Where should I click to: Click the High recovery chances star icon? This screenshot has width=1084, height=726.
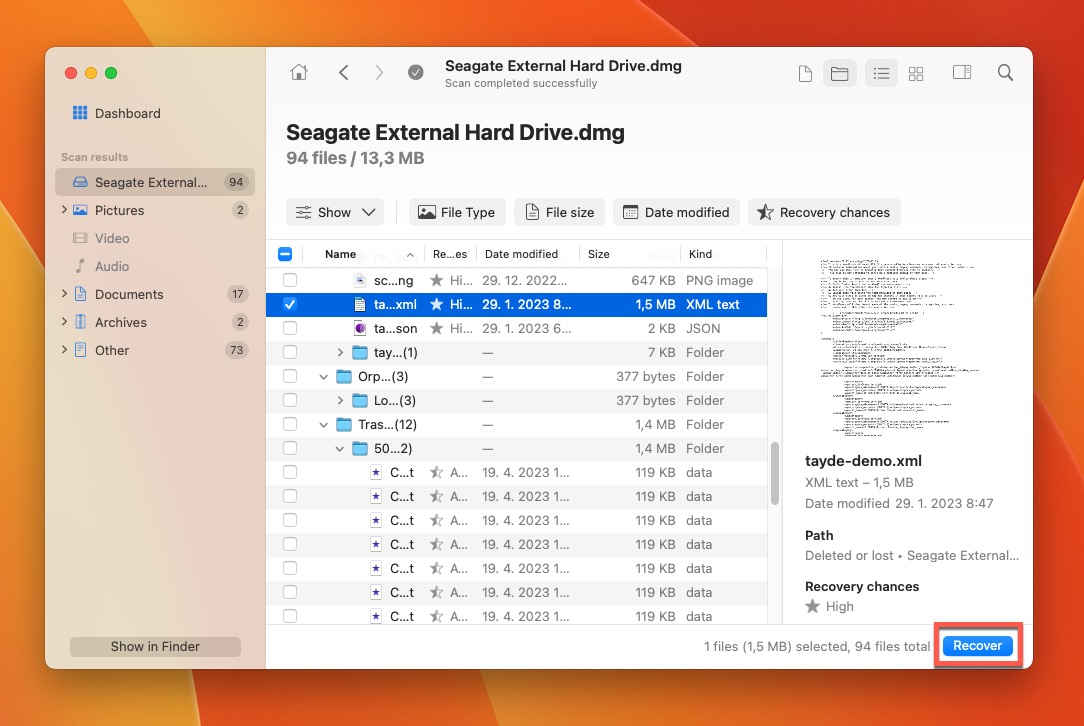813,606
